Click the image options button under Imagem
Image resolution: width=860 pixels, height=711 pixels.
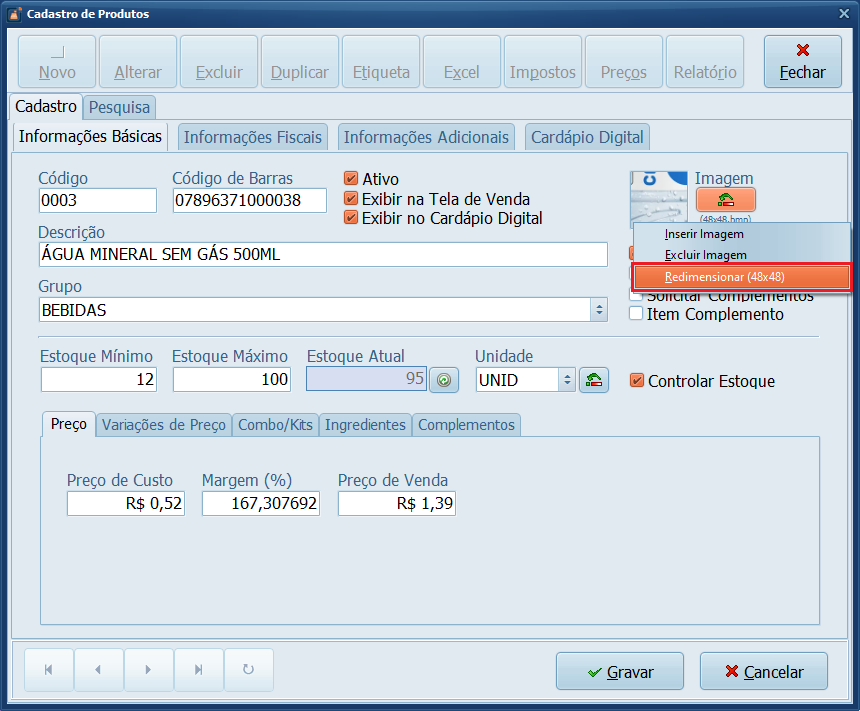(x=725, y=199)
